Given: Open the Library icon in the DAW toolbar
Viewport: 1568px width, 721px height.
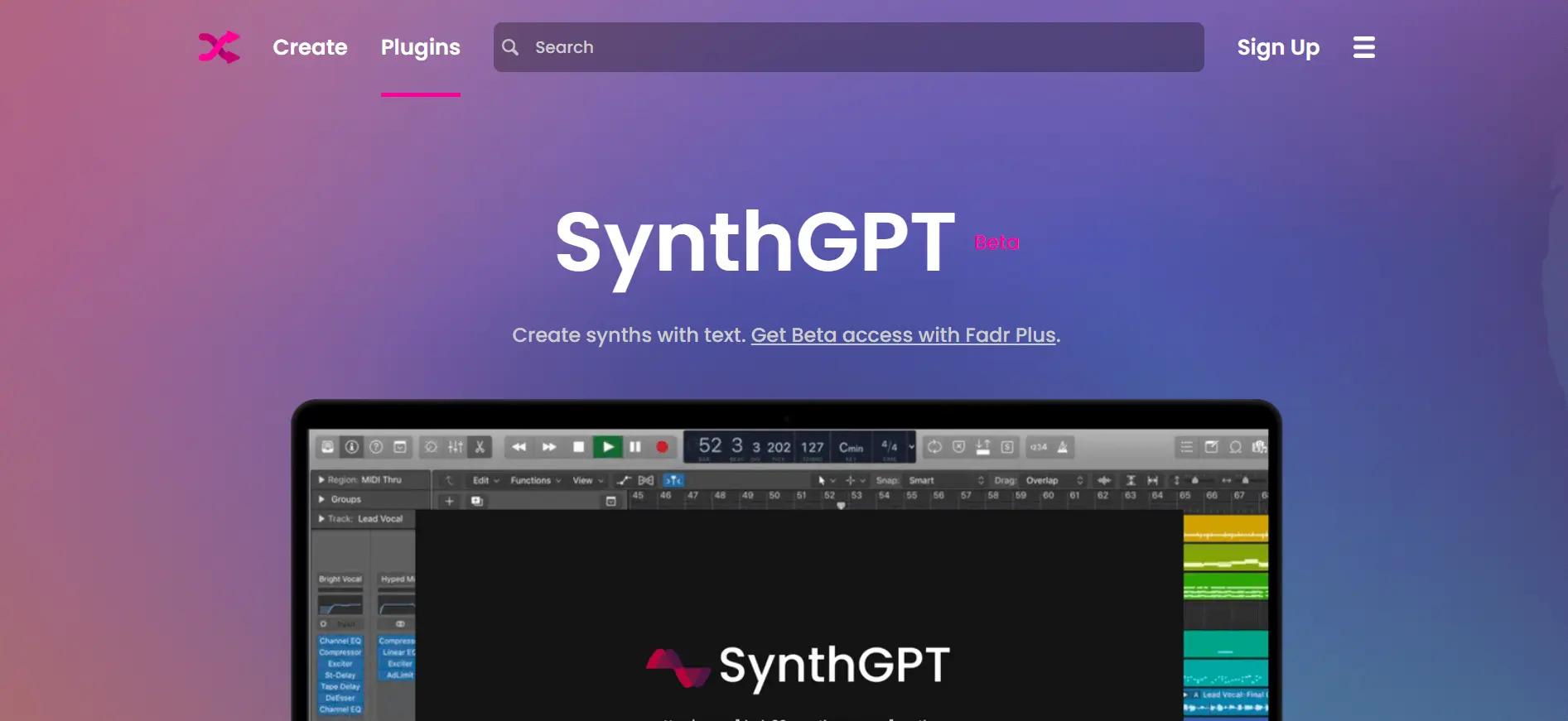Looking at the screenshot, I should [x=328, y=447].
